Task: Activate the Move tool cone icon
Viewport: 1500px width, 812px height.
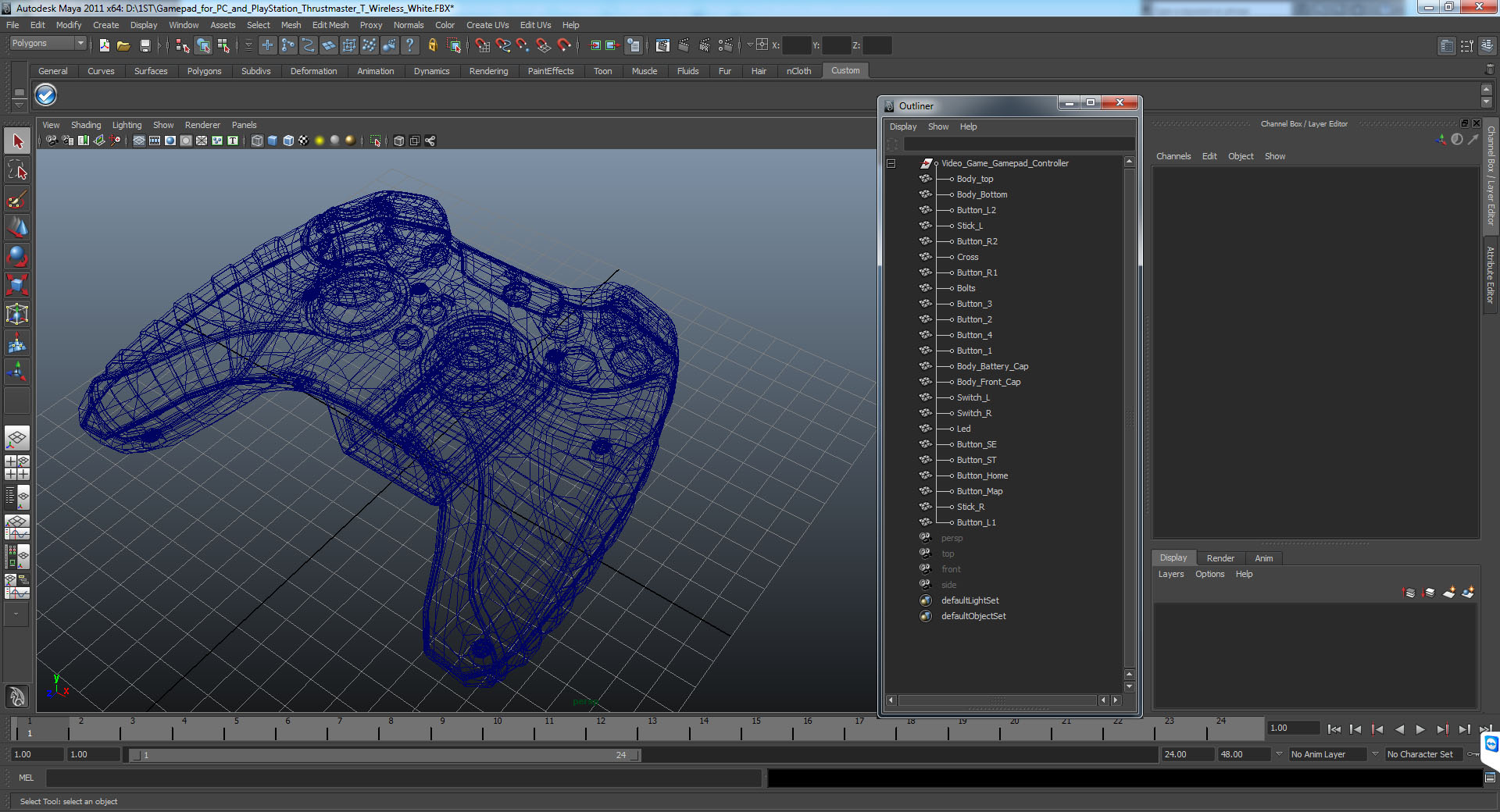Action: click(17, 227)
